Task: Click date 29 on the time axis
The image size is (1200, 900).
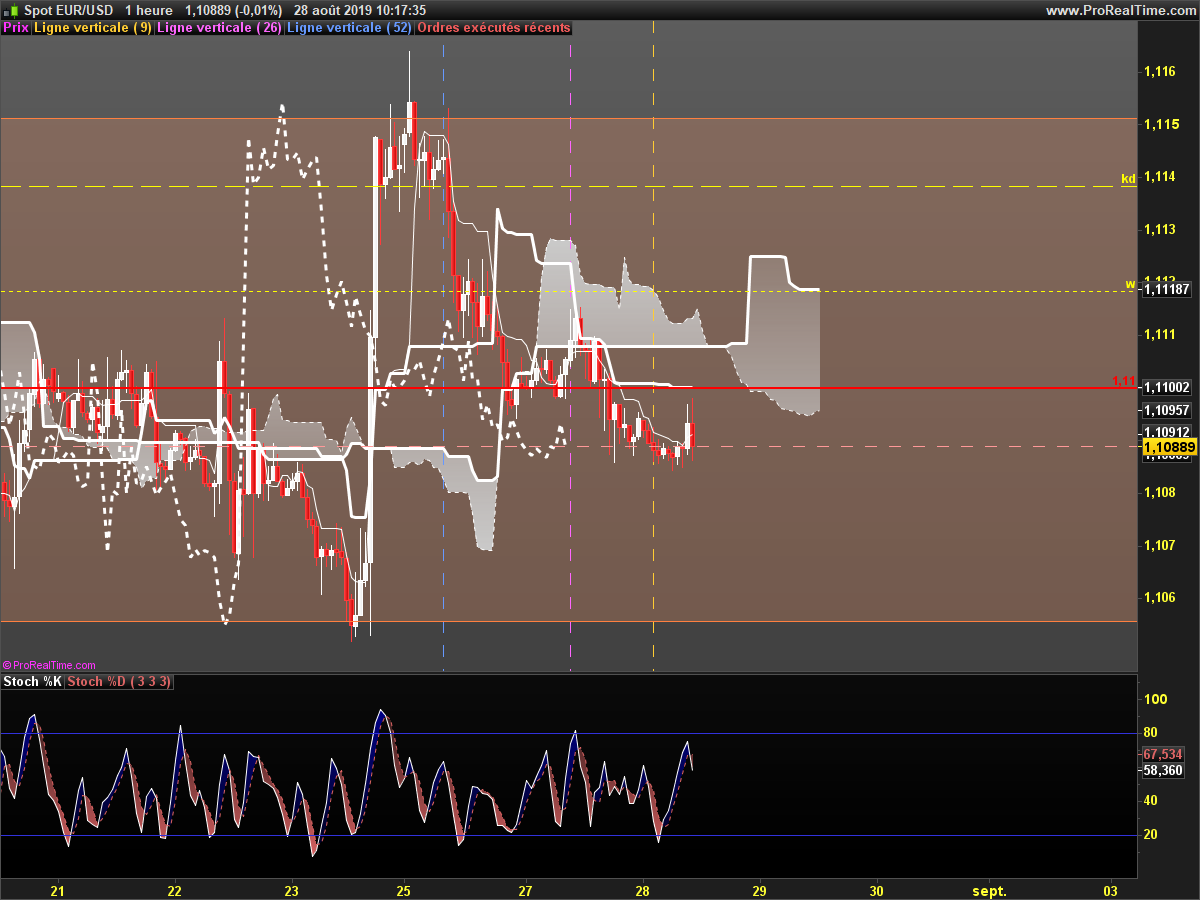Action: [x=759, y=890]
